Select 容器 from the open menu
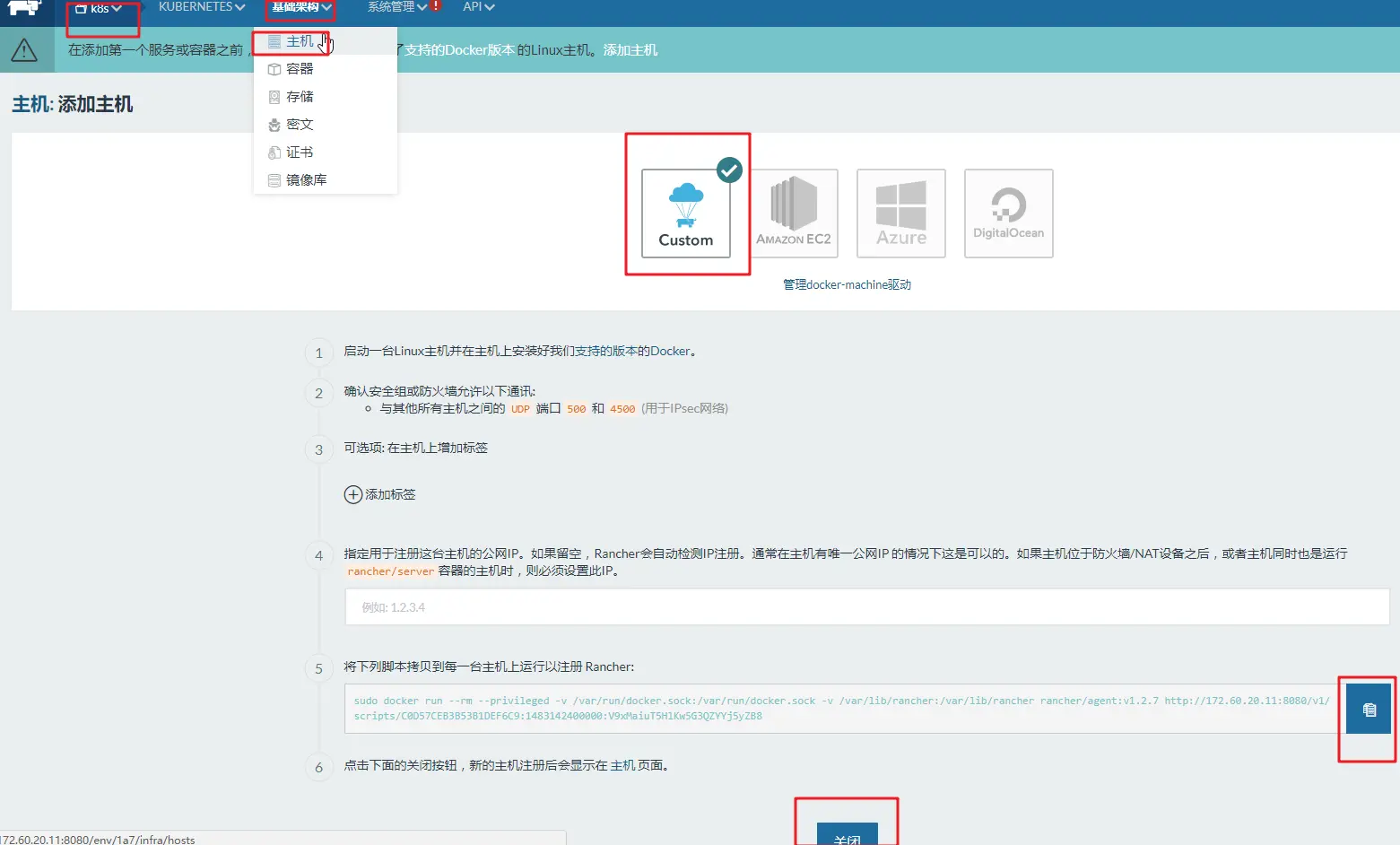Image resolution: width=1400 pixels, height=845 pixels. tap(298, 68)
